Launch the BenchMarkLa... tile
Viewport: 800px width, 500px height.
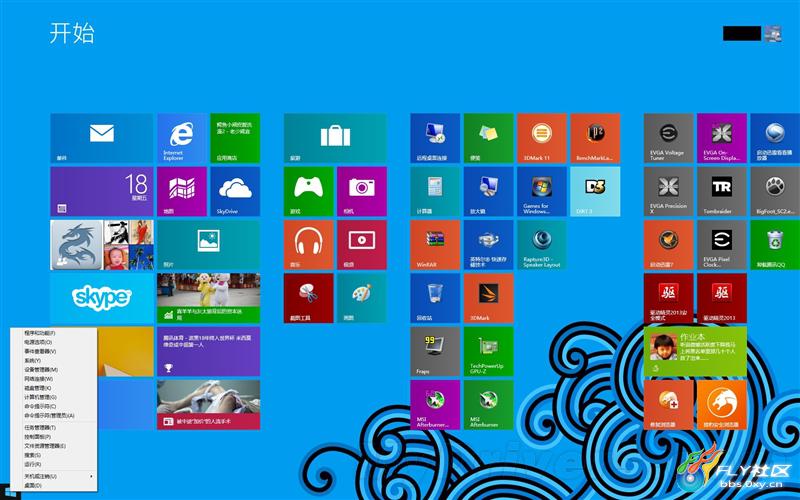tap(595, 138)
